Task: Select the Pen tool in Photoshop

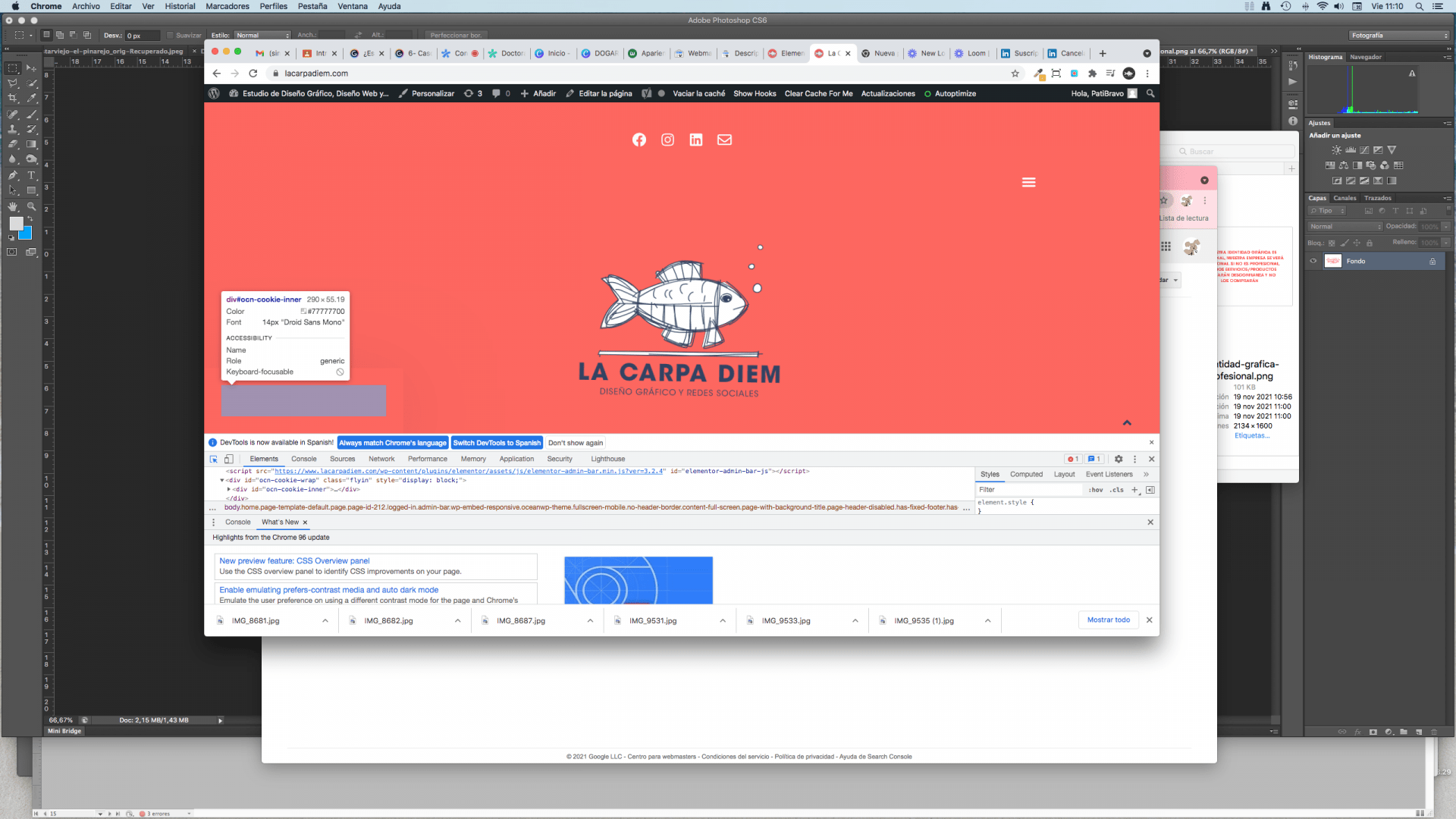Action: [13, 175]
